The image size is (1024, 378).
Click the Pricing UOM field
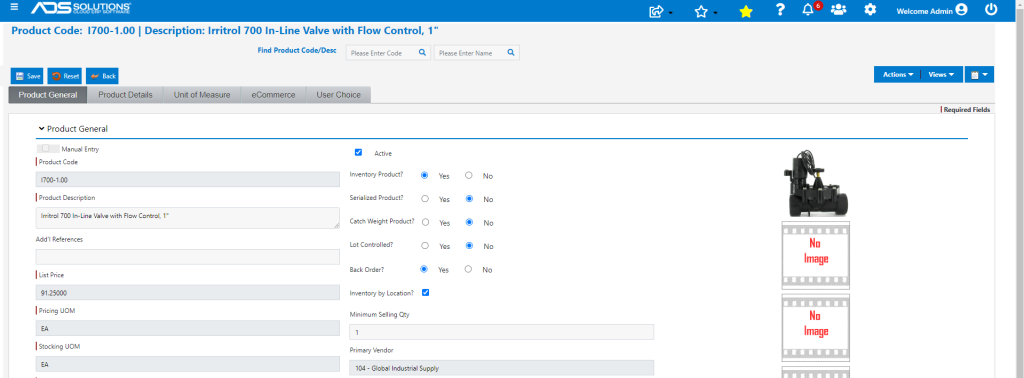pos(187,328)
